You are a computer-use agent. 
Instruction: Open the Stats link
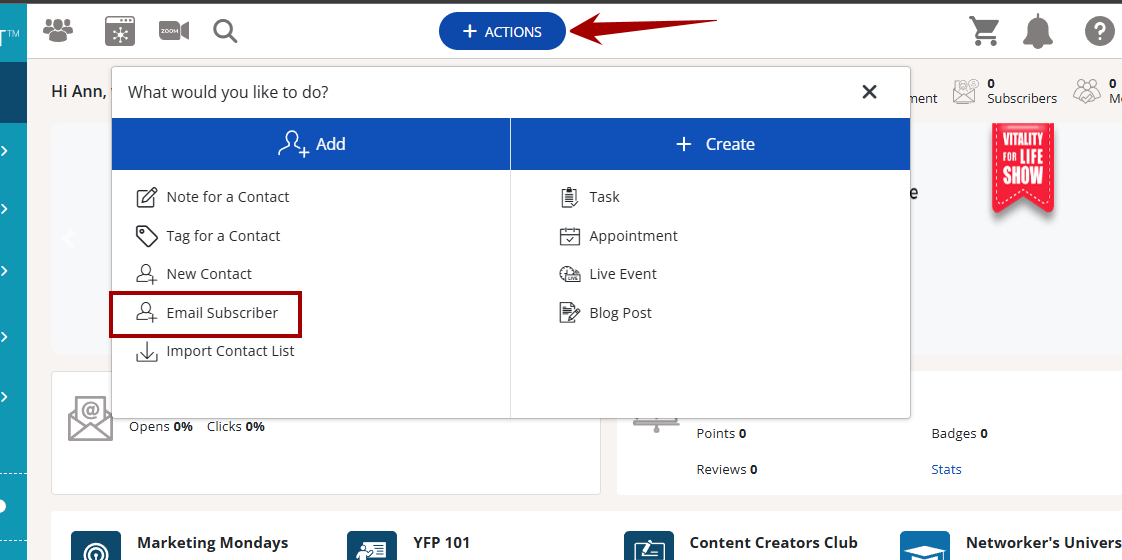pyautogui.click(x=946, y=469)
